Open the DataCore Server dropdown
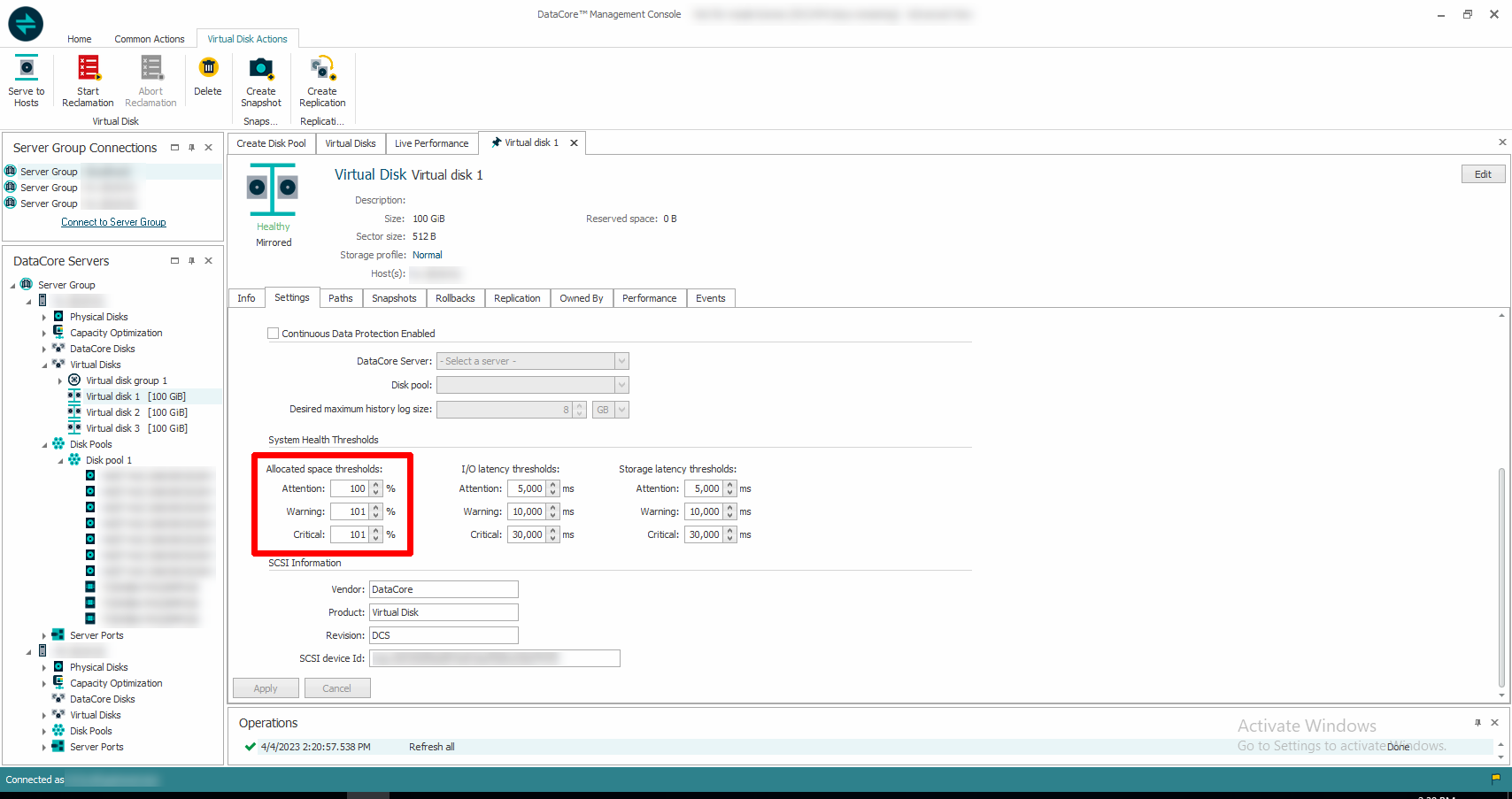This screenshot has height=799, width=1512. 621,361
